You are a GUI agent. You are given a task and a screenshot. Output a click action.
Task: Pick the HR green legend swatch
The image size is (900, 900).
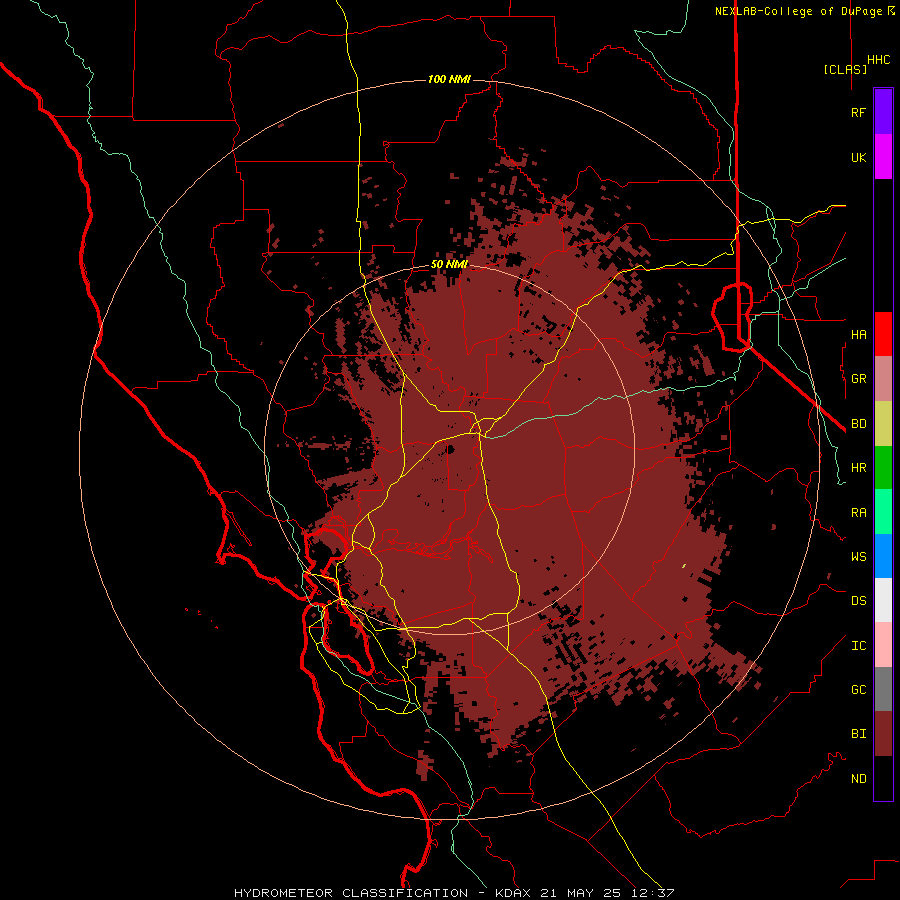point(883,468)
